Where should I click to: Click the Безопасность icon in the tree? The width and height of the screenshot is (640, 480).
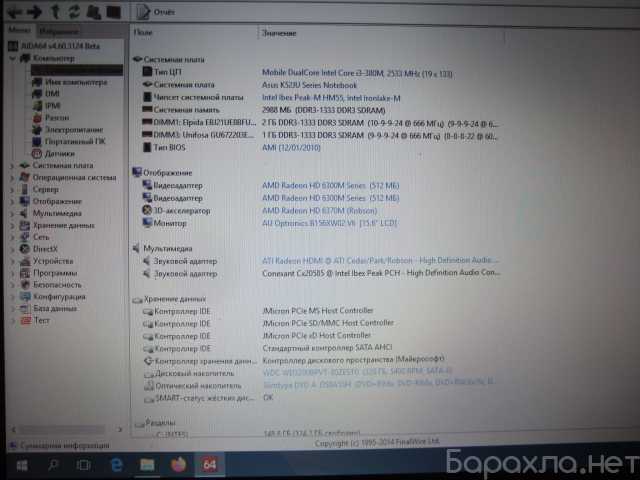[x=25, y=285]
